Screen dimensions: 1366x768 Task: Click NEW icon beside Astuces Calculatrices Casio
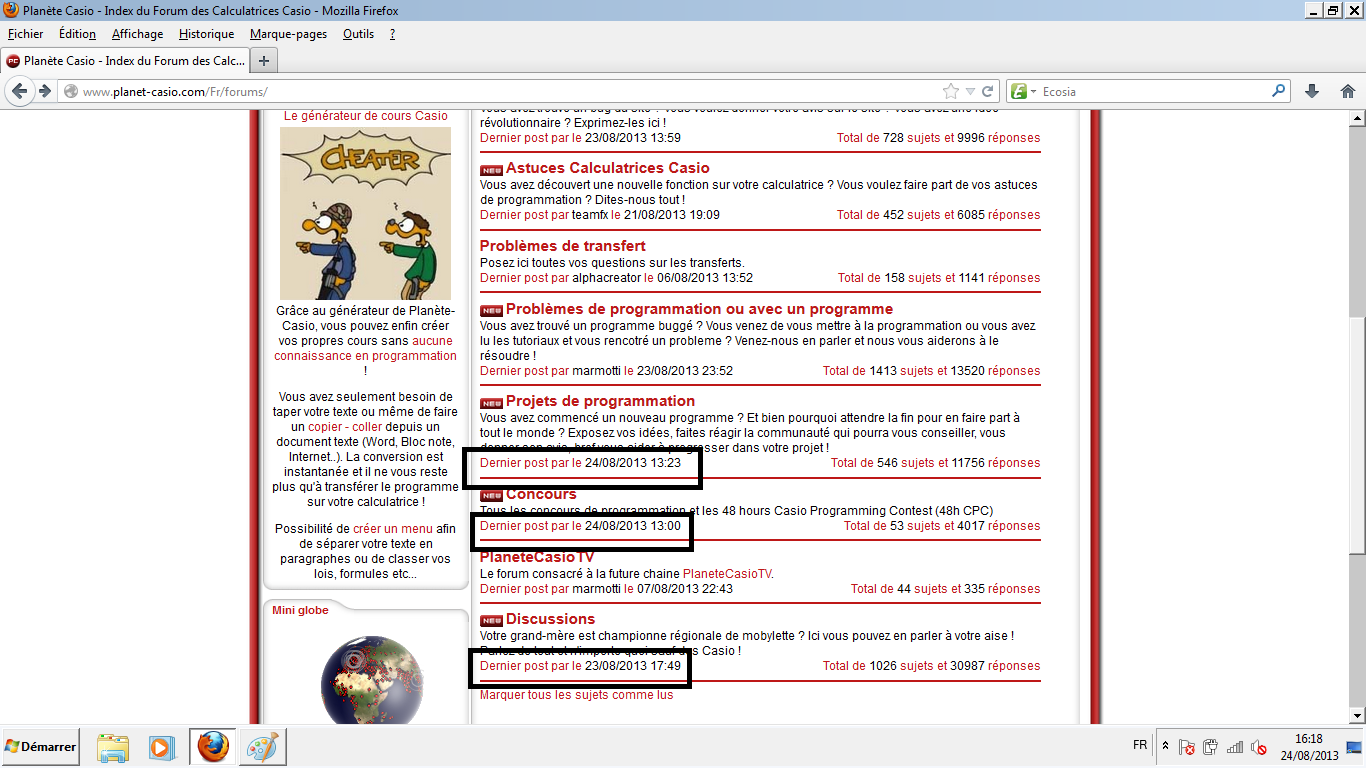(491, 170)
